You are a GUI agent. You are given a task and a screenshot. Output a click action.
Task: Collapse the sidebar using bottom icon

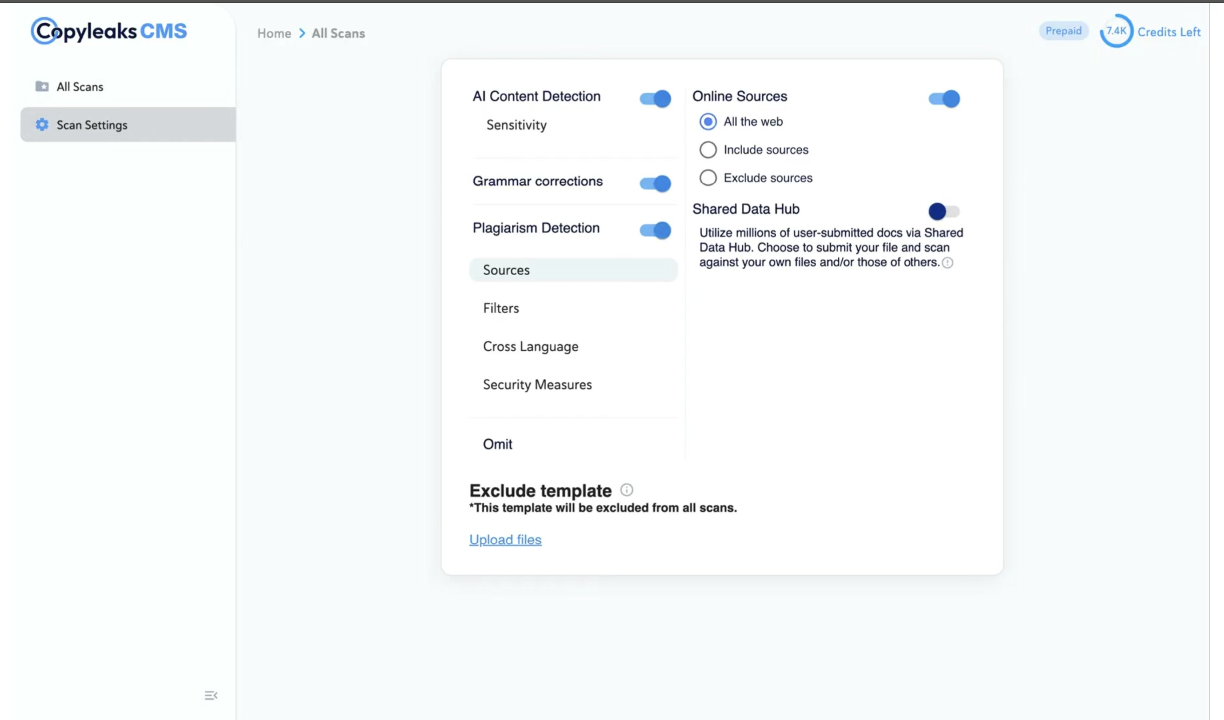211,695
